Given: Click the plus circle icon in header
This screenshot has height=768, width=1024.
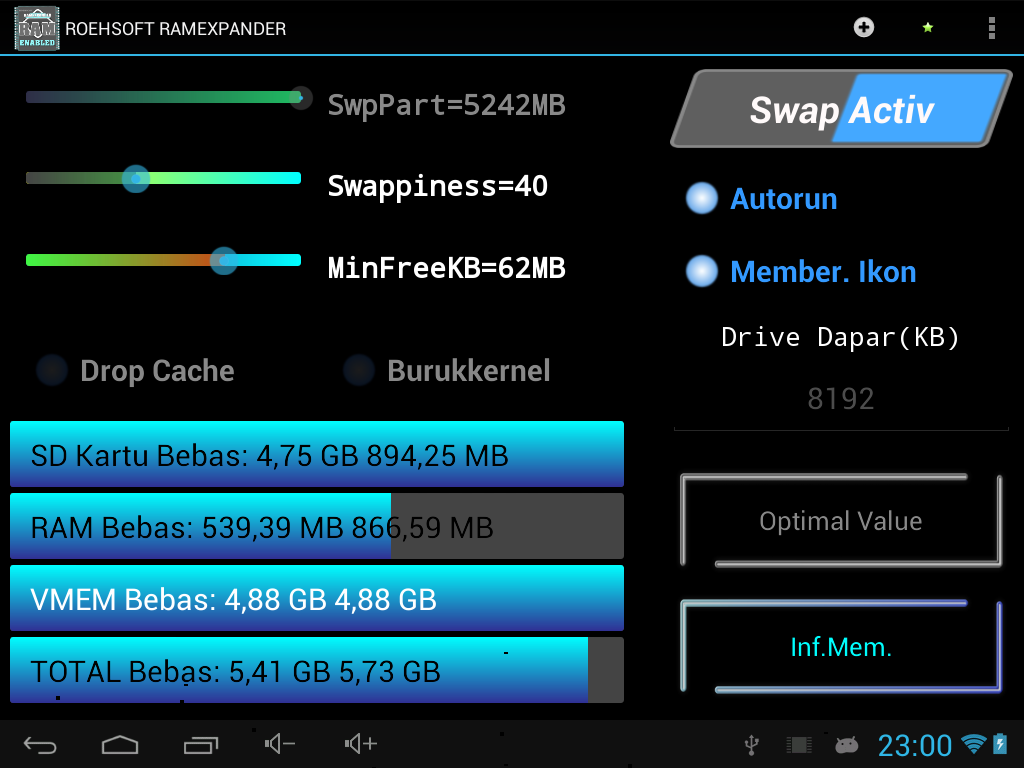Looking at the screenshot, I should [x=863, y=27].
